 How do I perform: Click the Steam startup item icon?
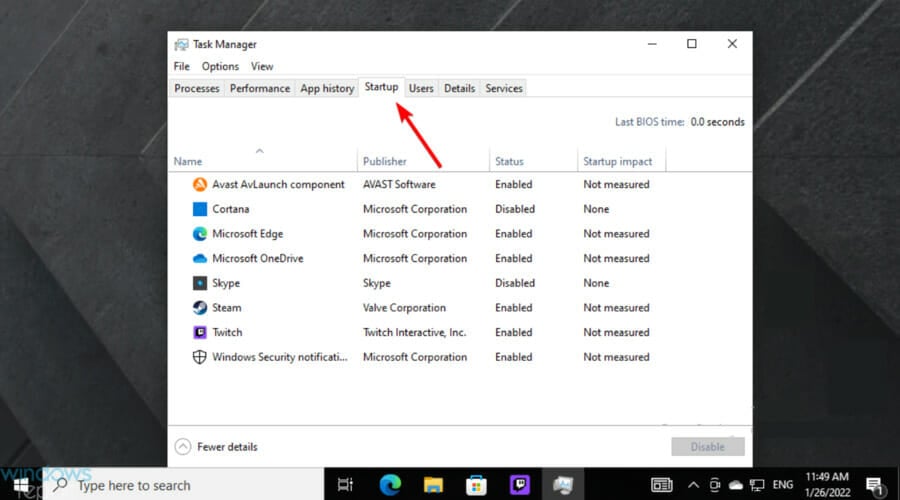tap(200, 308)
